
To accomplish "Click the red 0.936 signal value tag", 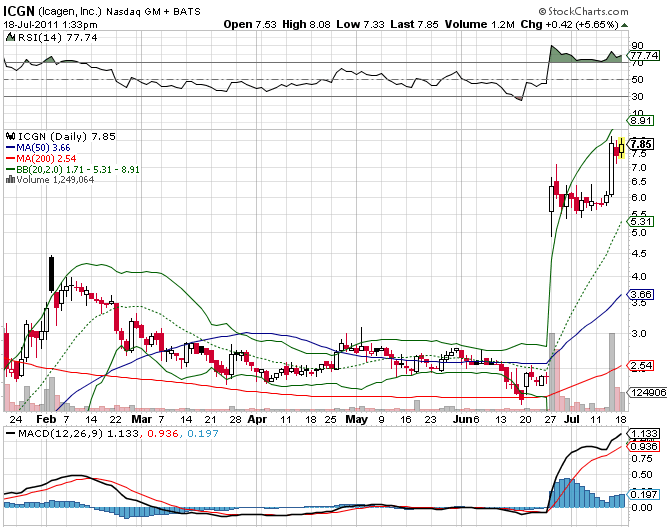I will pyautogui.click(x=644, y=447).
